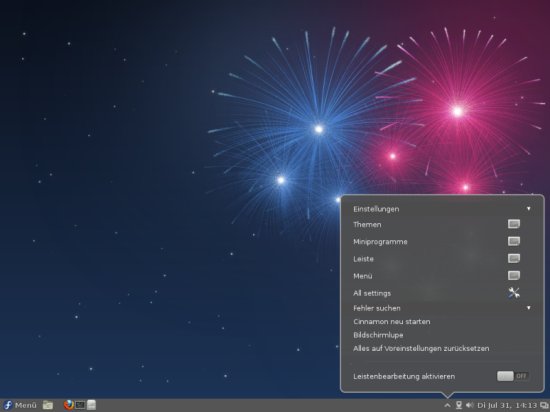Collapse the Fehler suchen section arrow
The height and width of the screenshot is (412, 550).
click(x=529, y=308)
